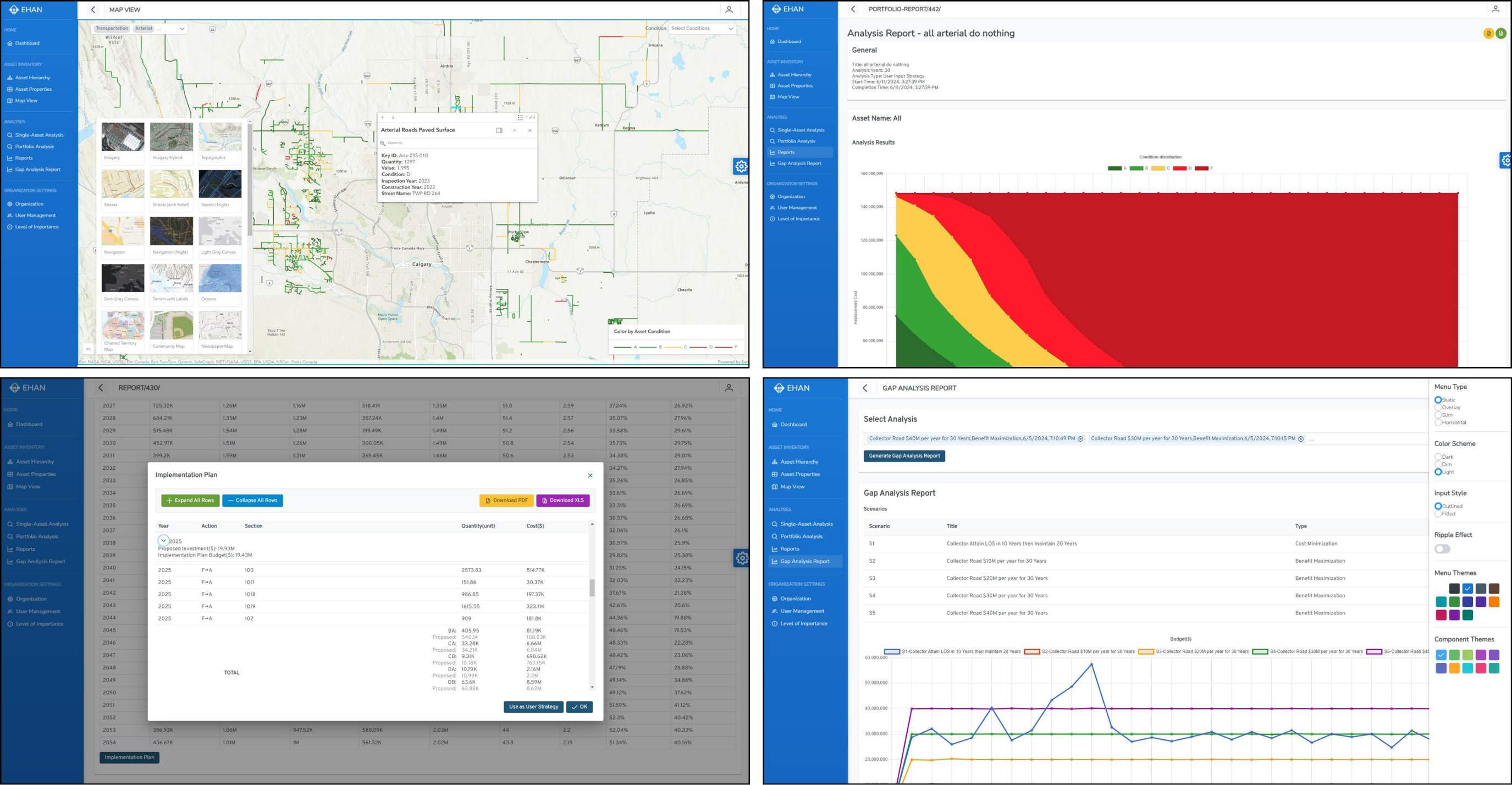Open Reports in Portfolio Report sidebar
The image size is (1512, 785).
pos(799,152)
